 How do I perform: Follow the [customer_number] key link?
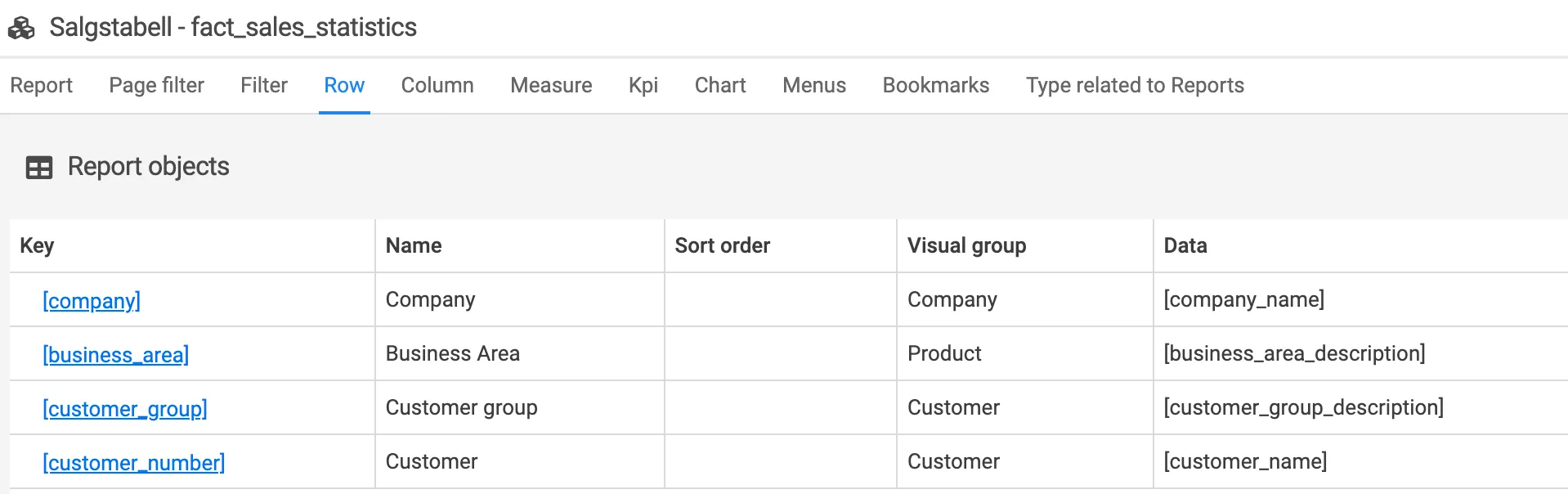133,463
